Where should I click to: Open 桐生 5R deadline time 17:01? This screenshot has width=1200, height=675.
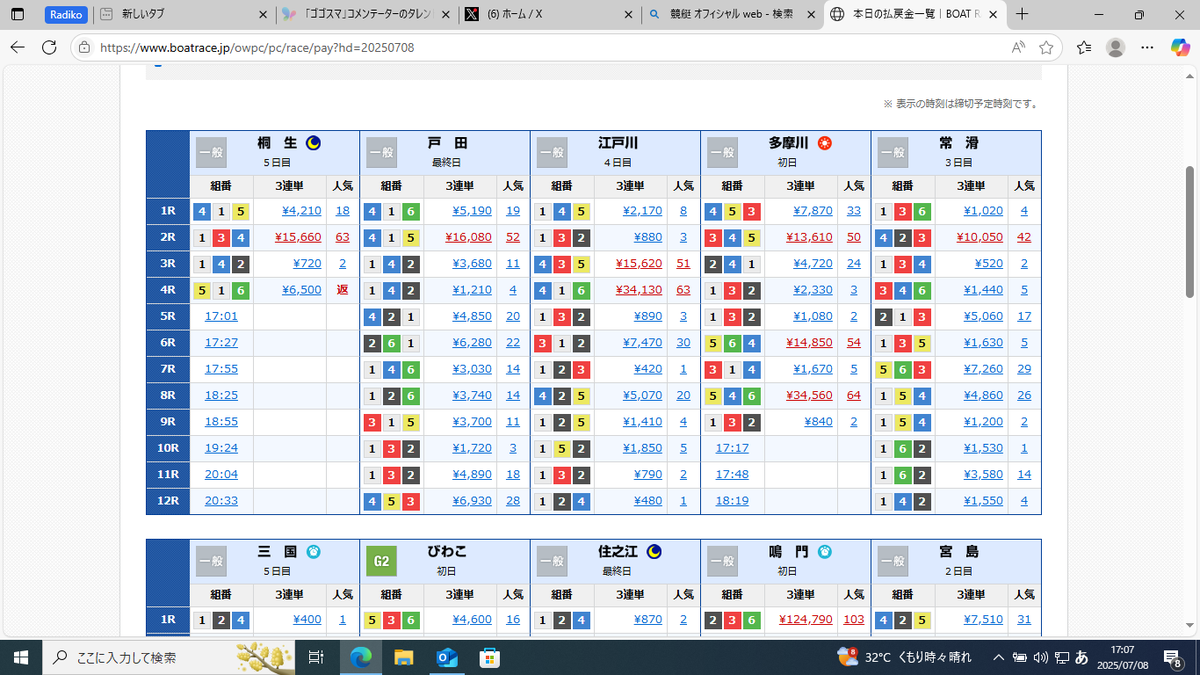pos(221,316)
